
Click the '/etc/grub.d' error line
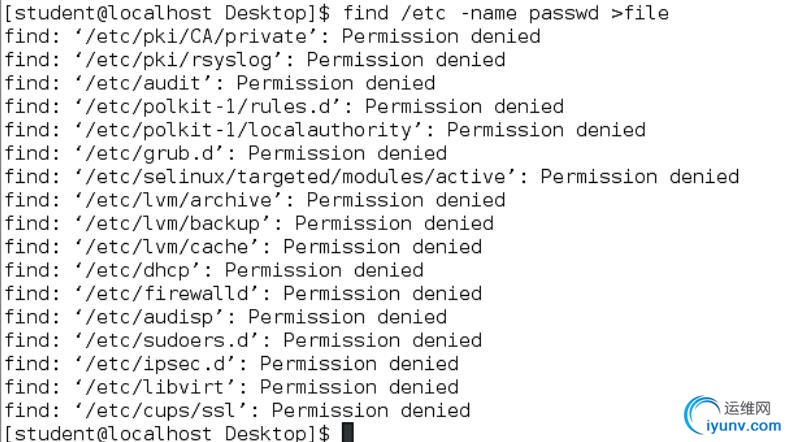tap(225, 154)
